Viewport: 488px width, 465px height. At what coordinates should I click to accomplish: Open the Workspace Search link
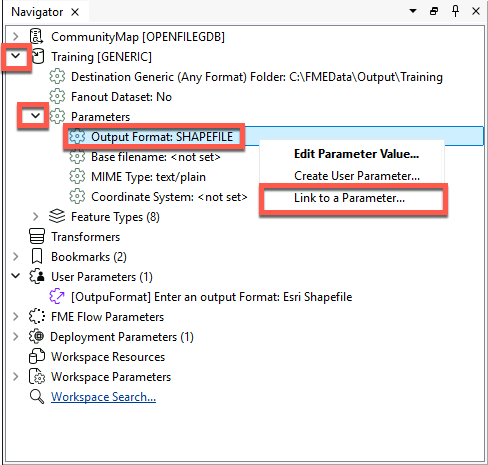[x=103, y=397]
